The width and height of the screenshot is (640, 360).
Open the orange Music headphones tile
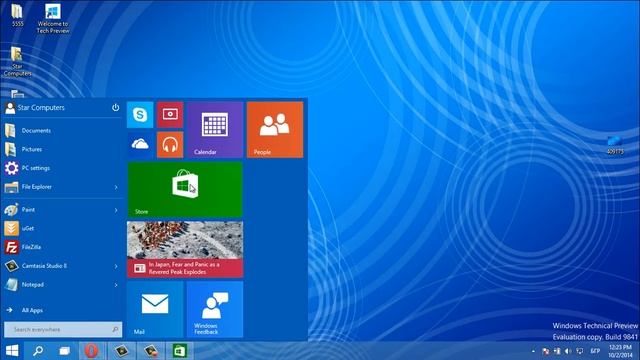170,144
